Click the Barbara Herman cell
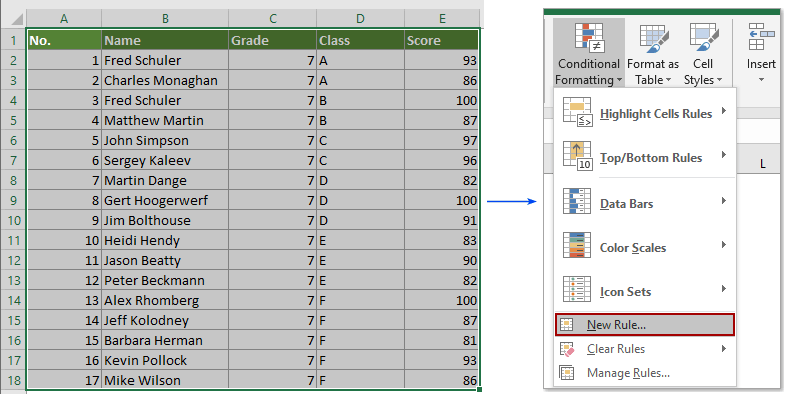785x394 pixels. [165, 340]
